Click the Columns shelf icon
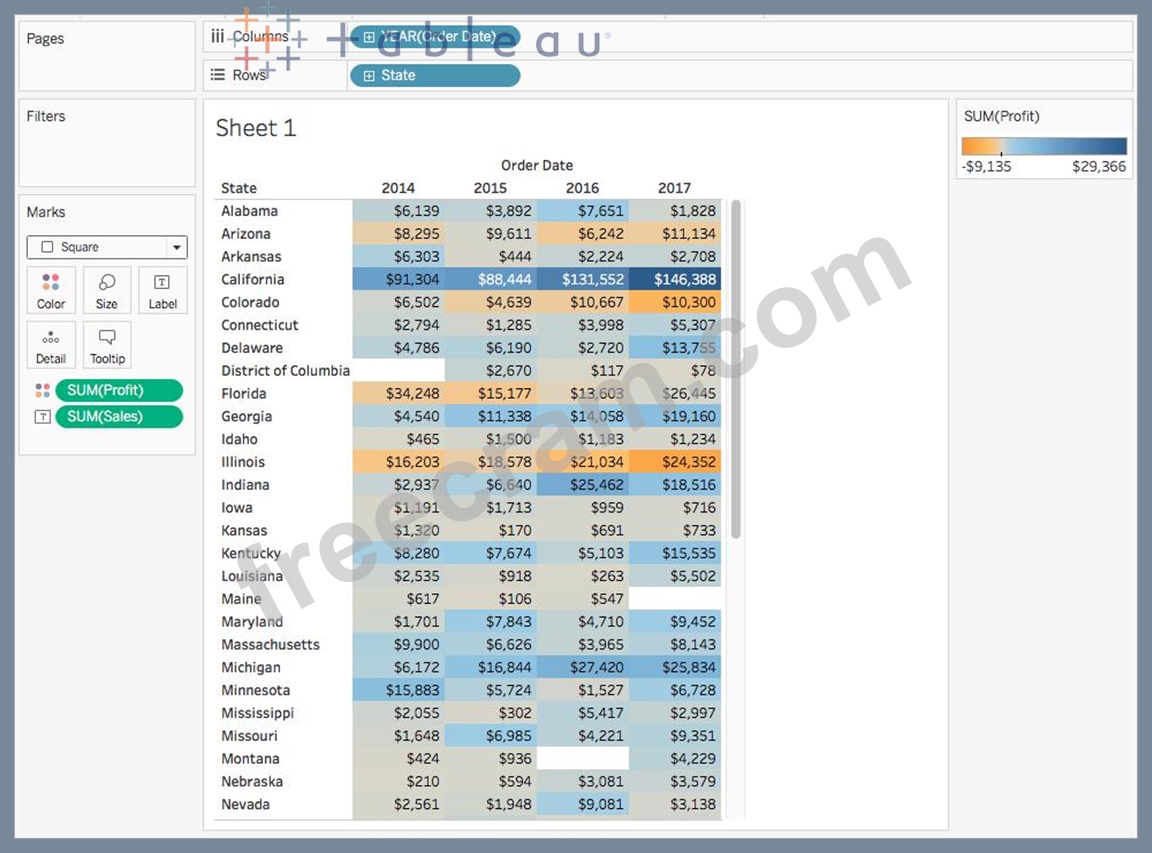Image resolution: width=1152 pixels, height=853 pixels. [217, 36]
